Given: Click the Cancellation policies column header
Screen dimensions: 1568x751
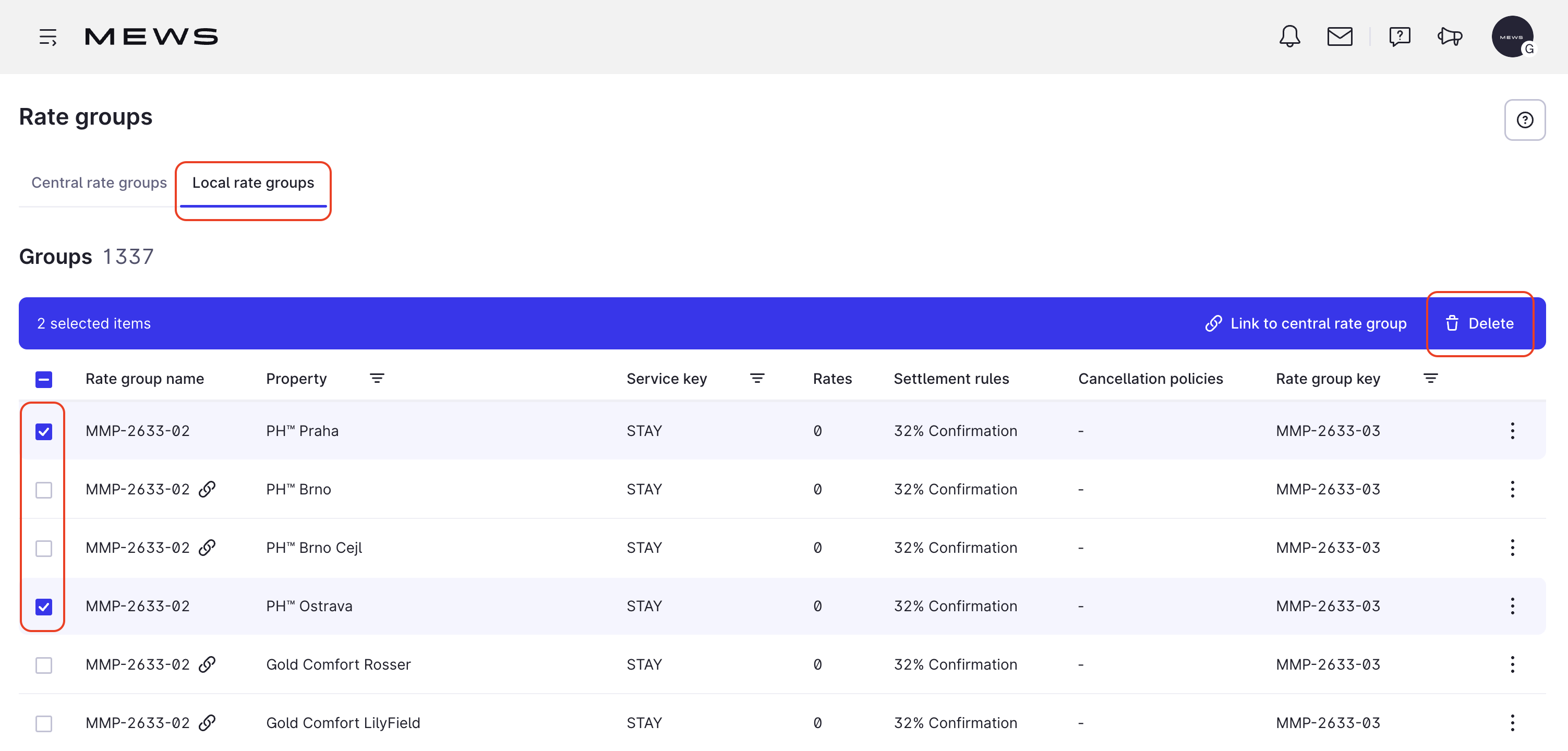Looking at the screenshot, I should 1150,379.
